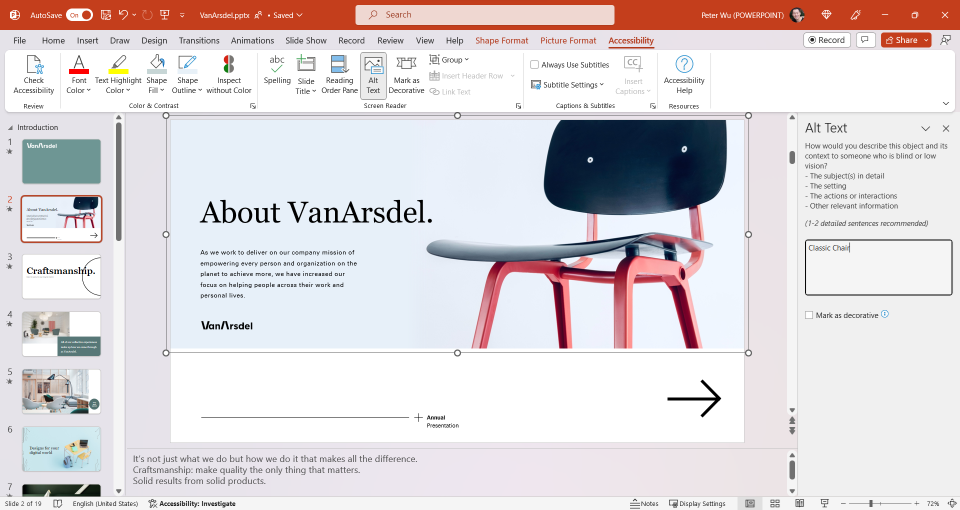Open the Inspect without Color tool
This screenshot has height=510, width=960.
tap(228, 74)
